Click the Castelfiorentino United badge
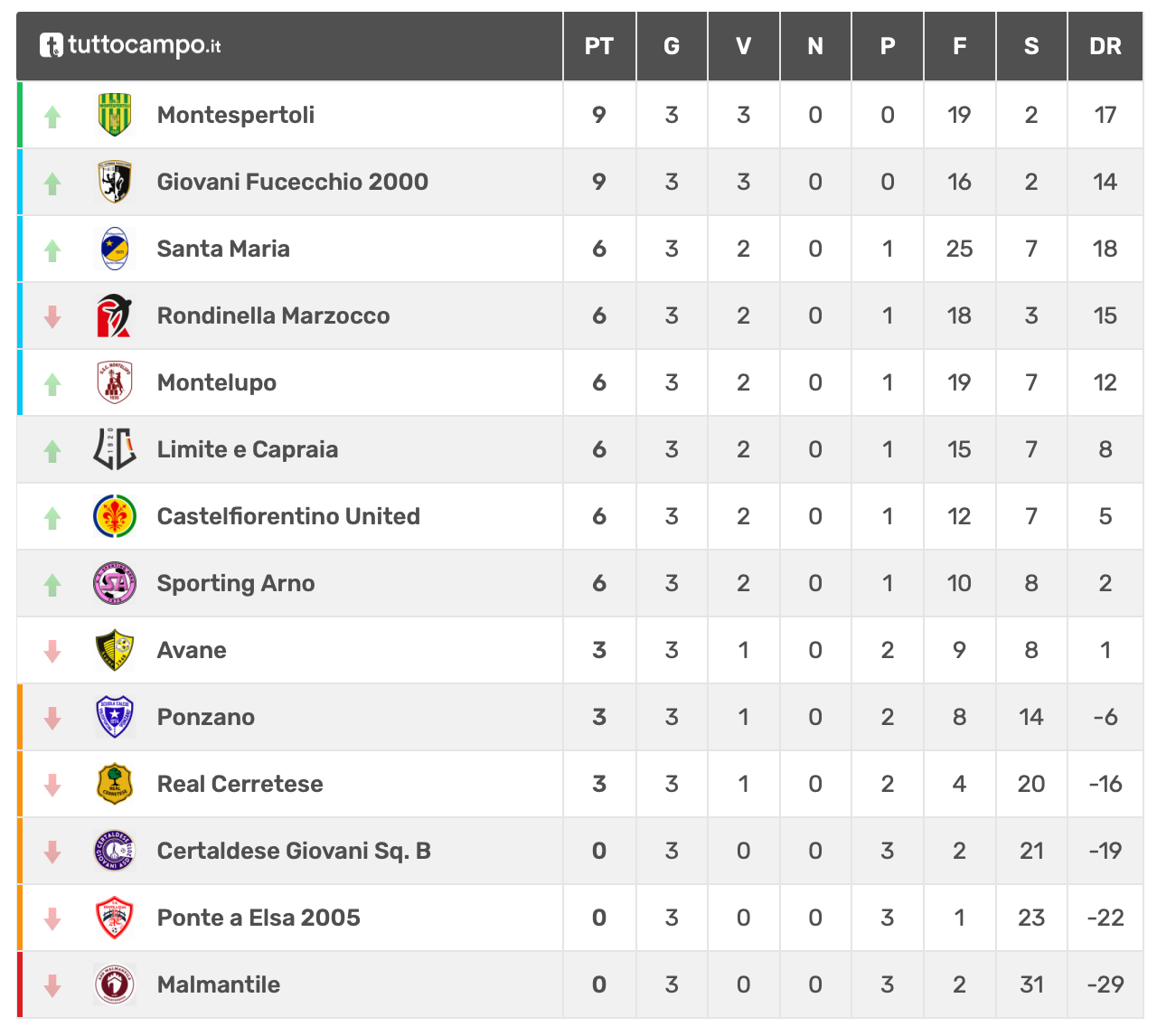The width and height of the screenshot is (1157, 1036). pos(115,516)
